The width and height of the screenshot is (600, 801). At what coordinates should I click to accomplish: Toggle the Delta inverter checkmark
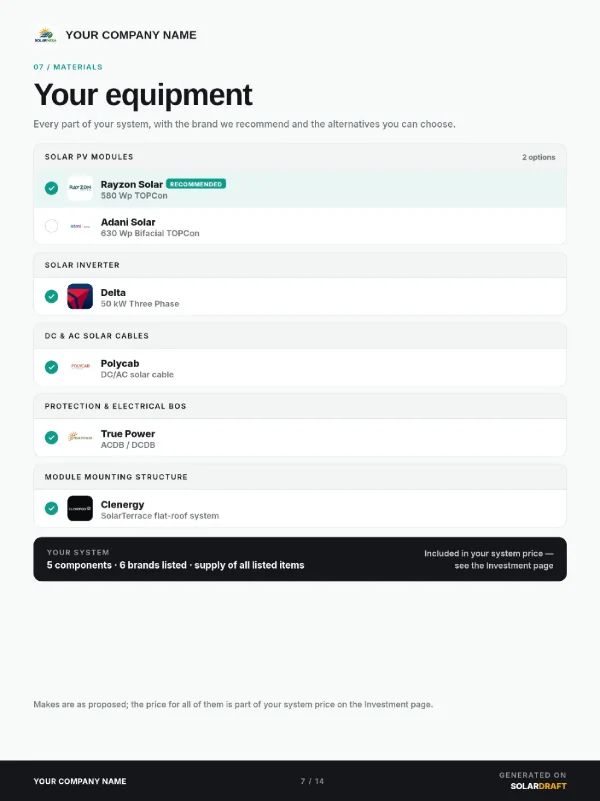pyautogui.click(x=52, y=296)
